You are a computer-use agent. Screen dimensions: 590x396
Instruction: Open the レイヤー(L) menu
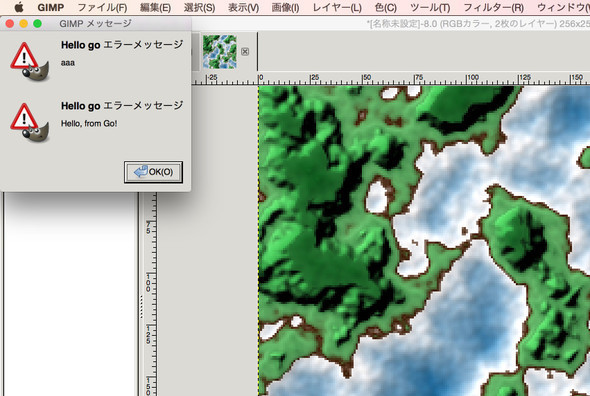337,7
